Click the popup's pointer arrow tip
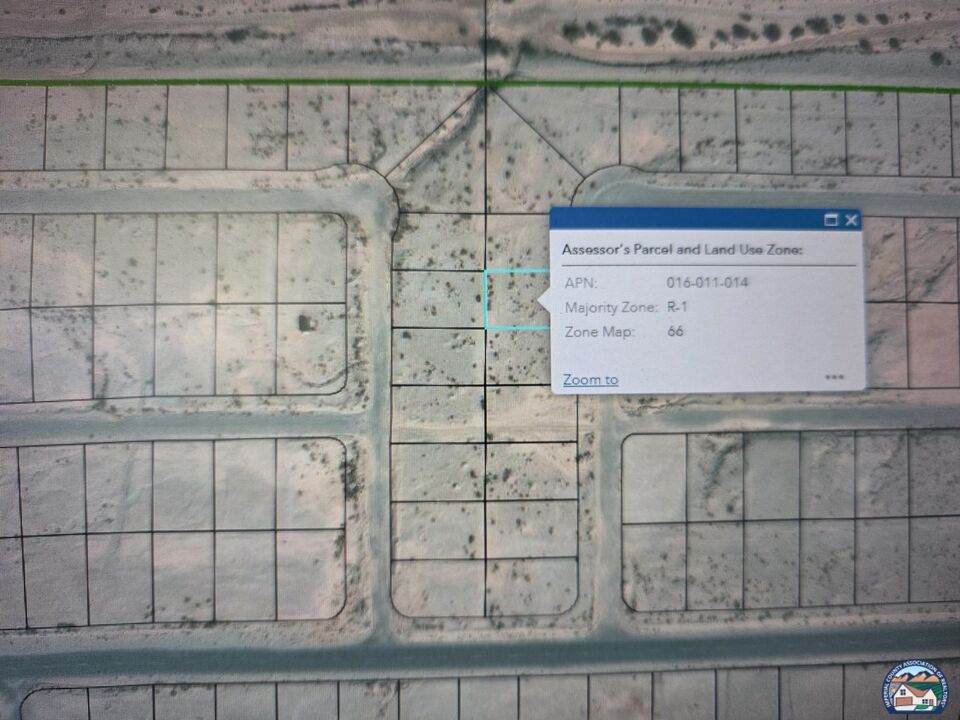This screenshot has width=960, height=720. click(541, 300)
